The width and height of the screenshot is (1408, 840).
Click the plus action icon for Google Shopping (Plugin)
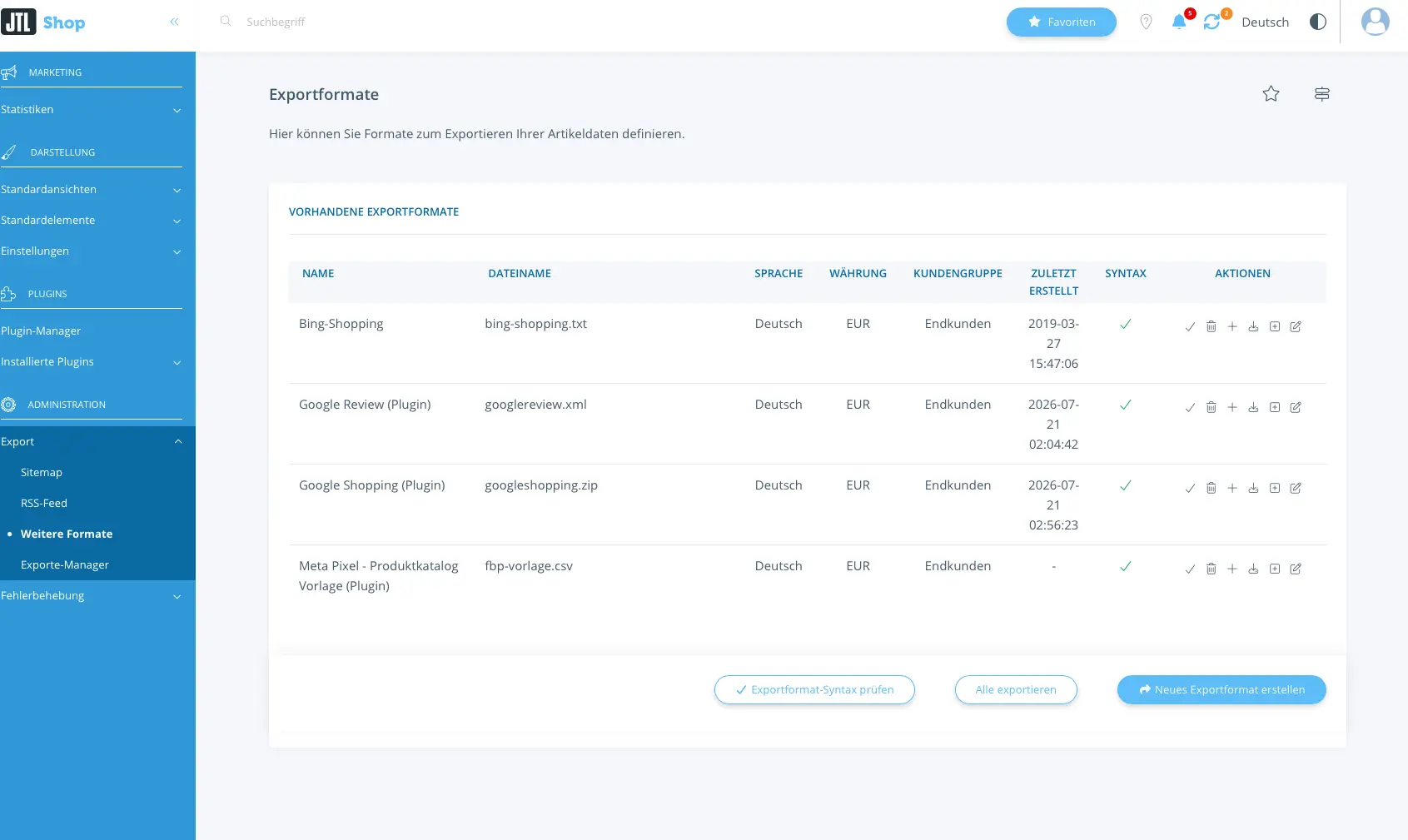point(1232,488)
